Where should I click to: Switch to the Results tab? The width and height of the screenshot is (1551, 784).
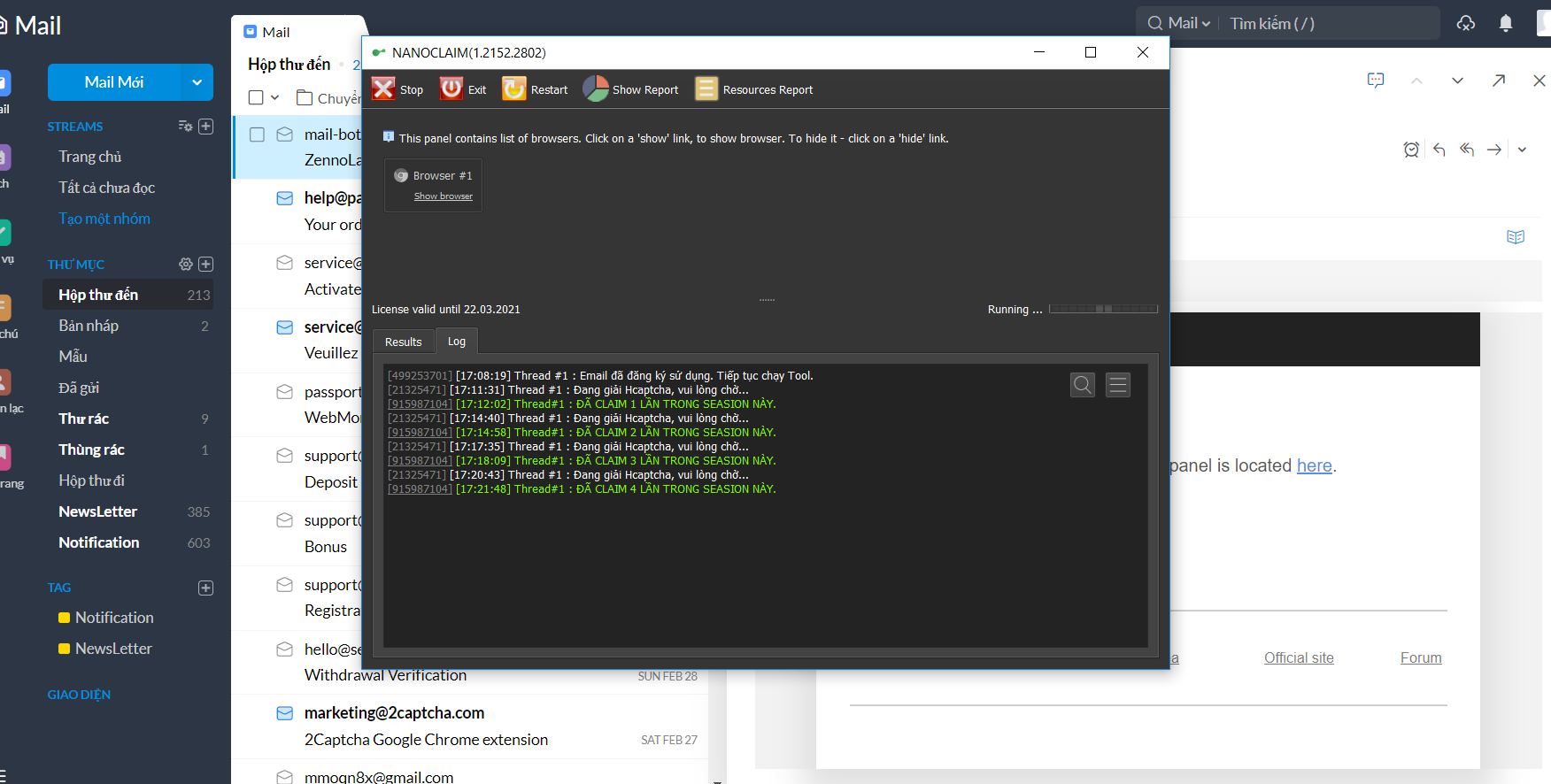pos(403,342)
